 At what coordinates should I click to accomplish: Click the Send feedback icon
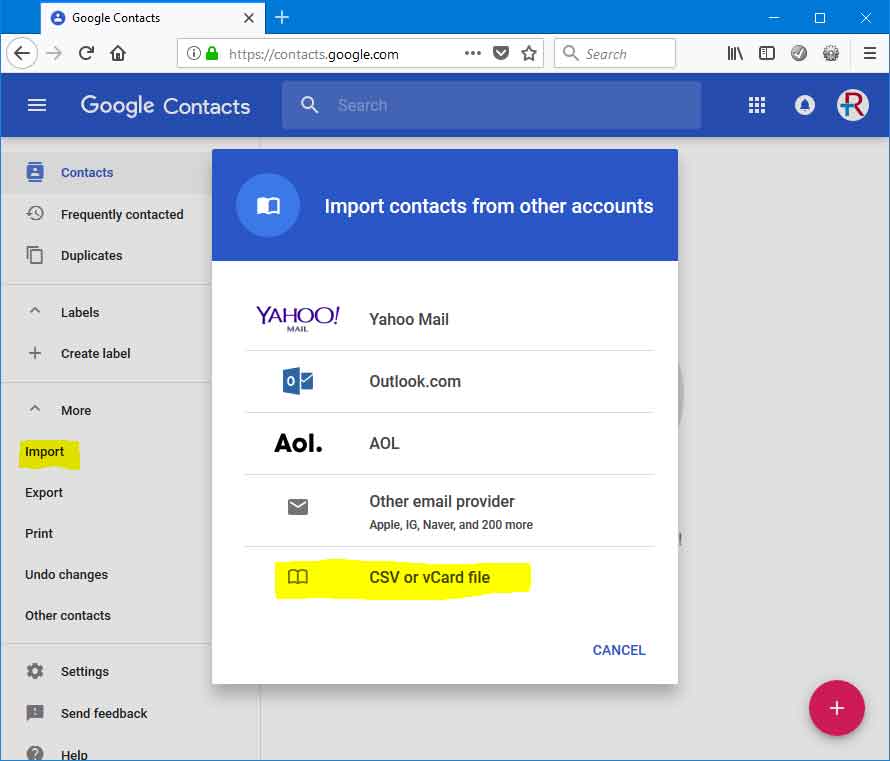35,712
